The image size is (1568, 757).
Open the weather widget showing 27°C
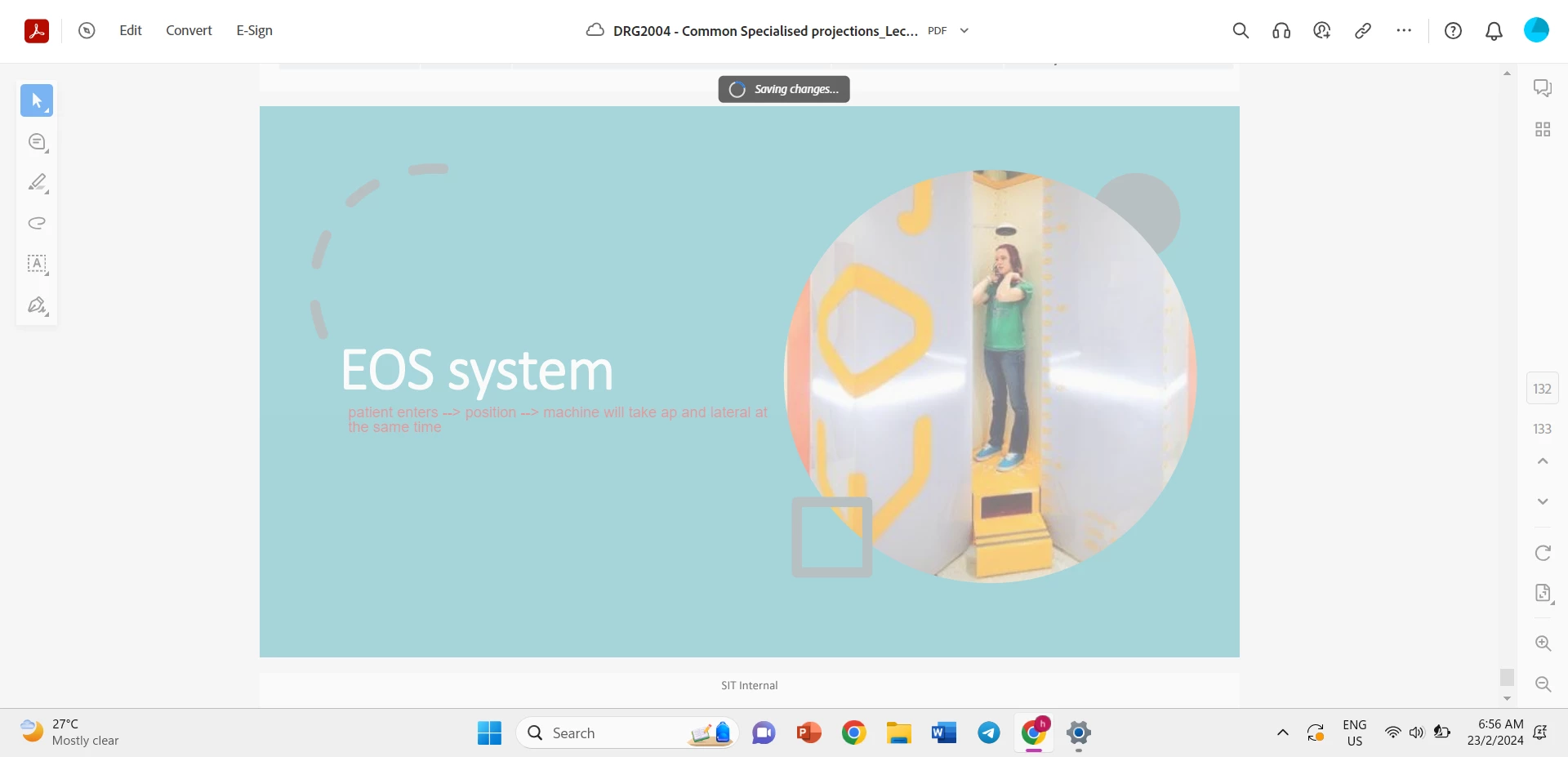click(69, 733)
